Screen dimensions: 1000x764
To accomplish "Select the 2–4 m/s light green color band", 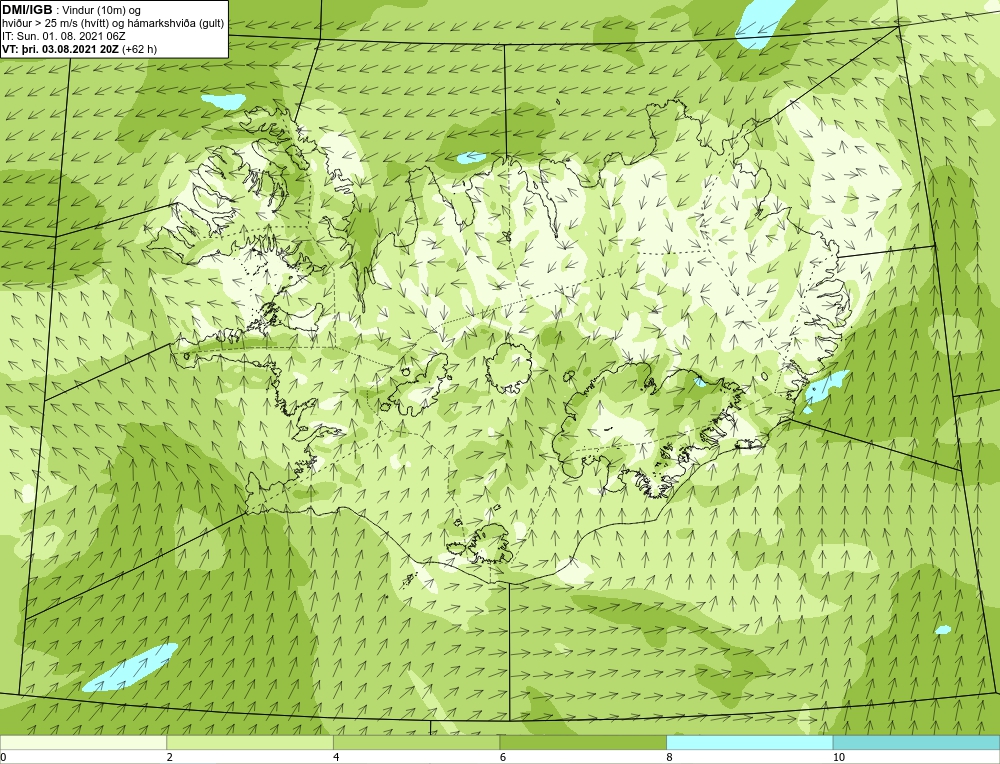I will (x=250, y=742).
